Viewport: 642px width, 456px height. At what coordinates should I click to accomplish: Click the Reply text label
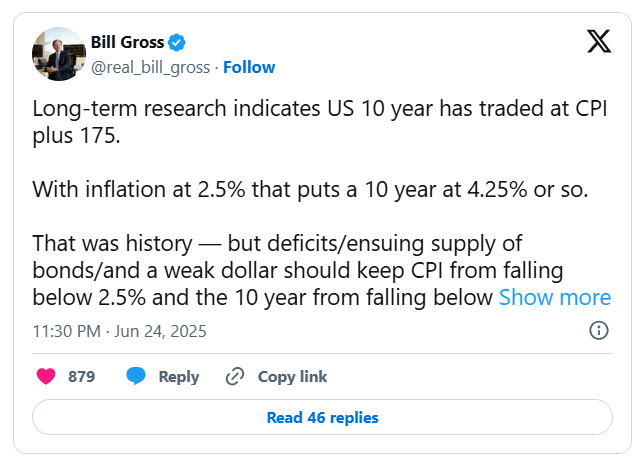click(179, 377)
